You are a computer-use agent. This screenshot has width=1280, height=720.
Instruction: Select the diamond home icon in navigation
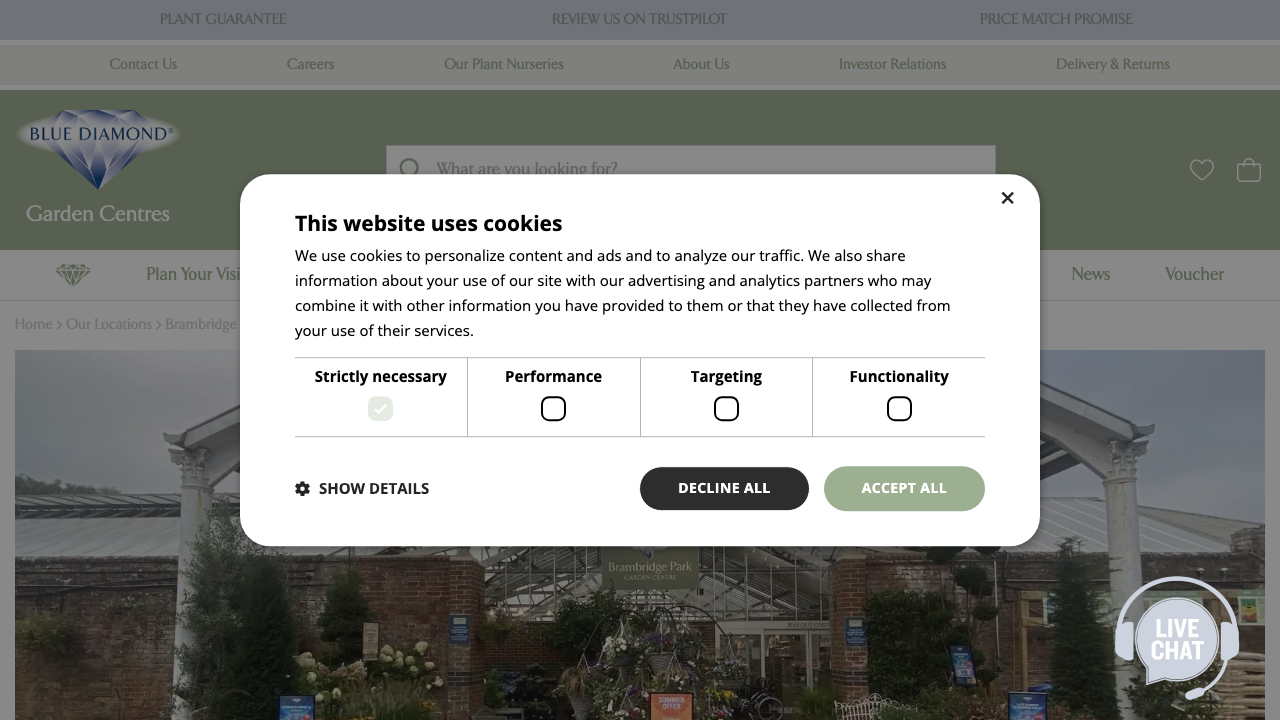[x=72, y=274]
